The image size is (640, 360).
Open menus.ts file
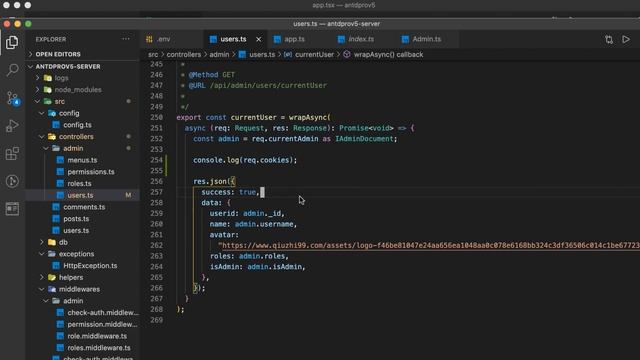click(x=82, y=160)
